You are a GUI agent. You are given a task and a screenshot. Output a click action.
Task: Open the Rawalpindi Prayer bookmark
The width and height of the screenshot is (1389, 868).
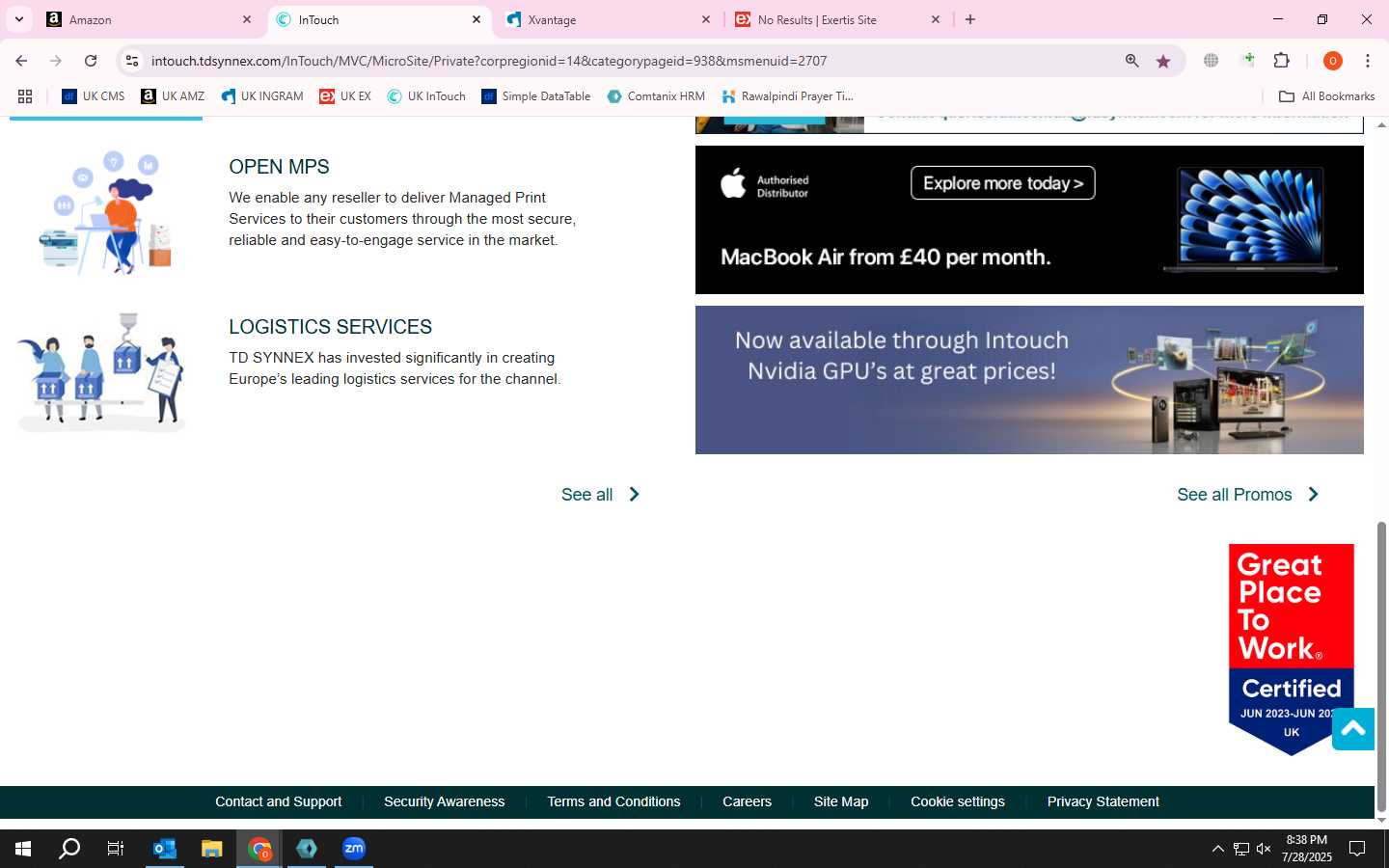coord(788,96)
